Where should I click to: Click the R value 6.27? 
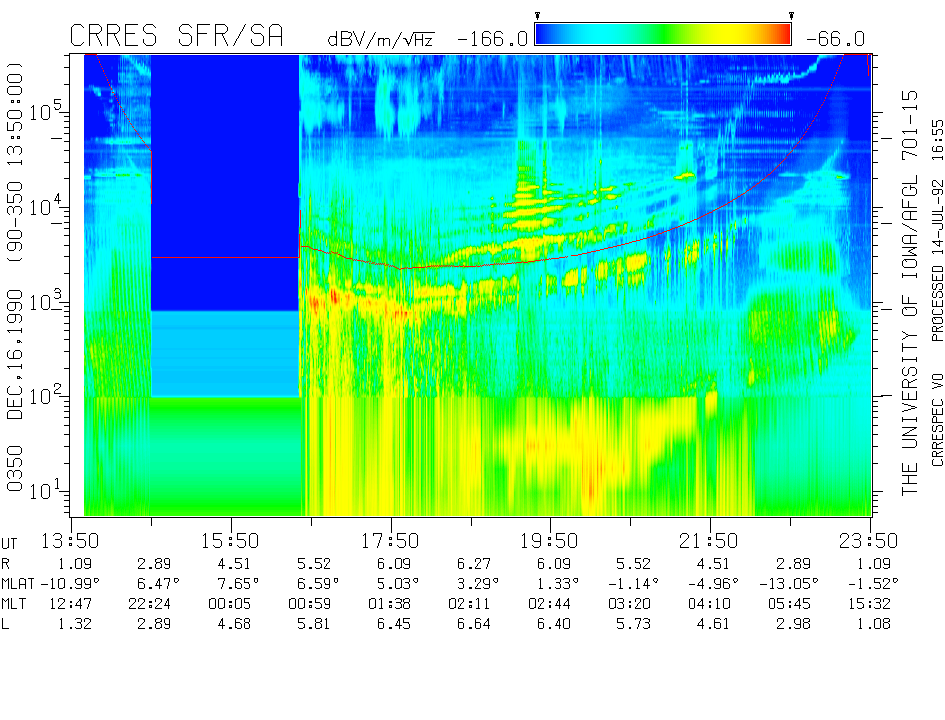pos(474,564)
